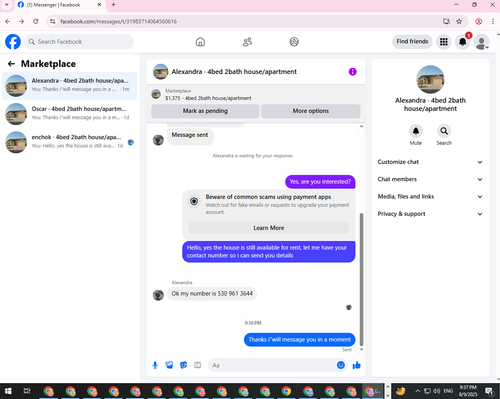Click the browser address bar URL
The width and height of the screenshot is (500, 399).
[x=119, y=21]
